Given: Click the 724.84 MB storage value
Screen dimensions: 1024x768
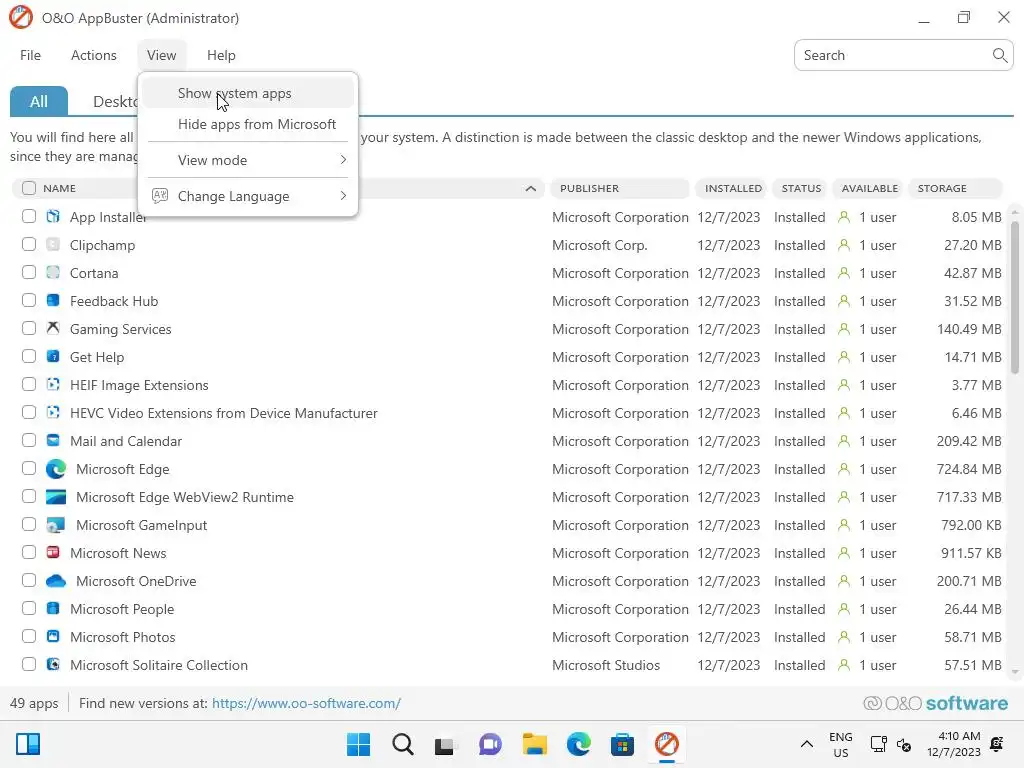Looking at the screenshot, I should [x=969, y=469].
